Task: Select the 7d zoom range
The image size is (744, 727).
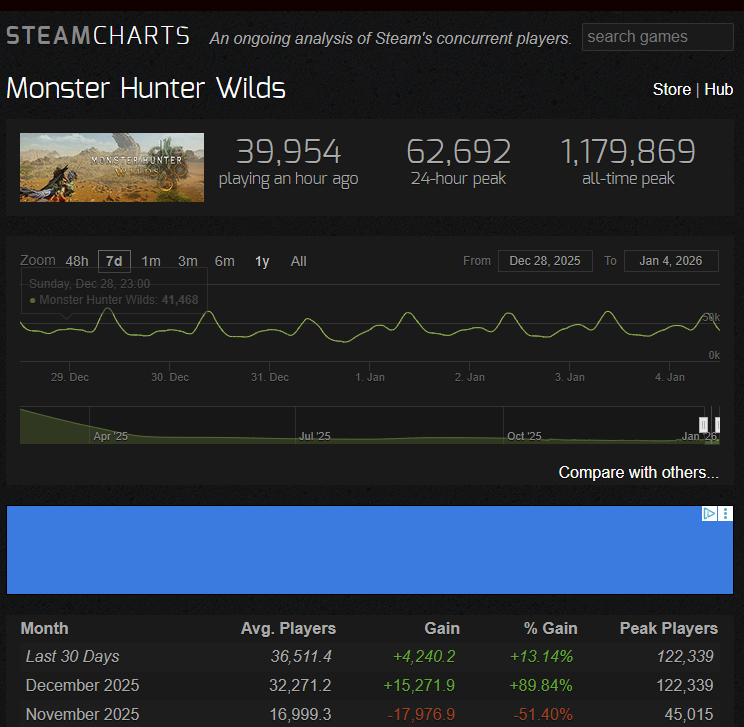Action: click(114, 261)
